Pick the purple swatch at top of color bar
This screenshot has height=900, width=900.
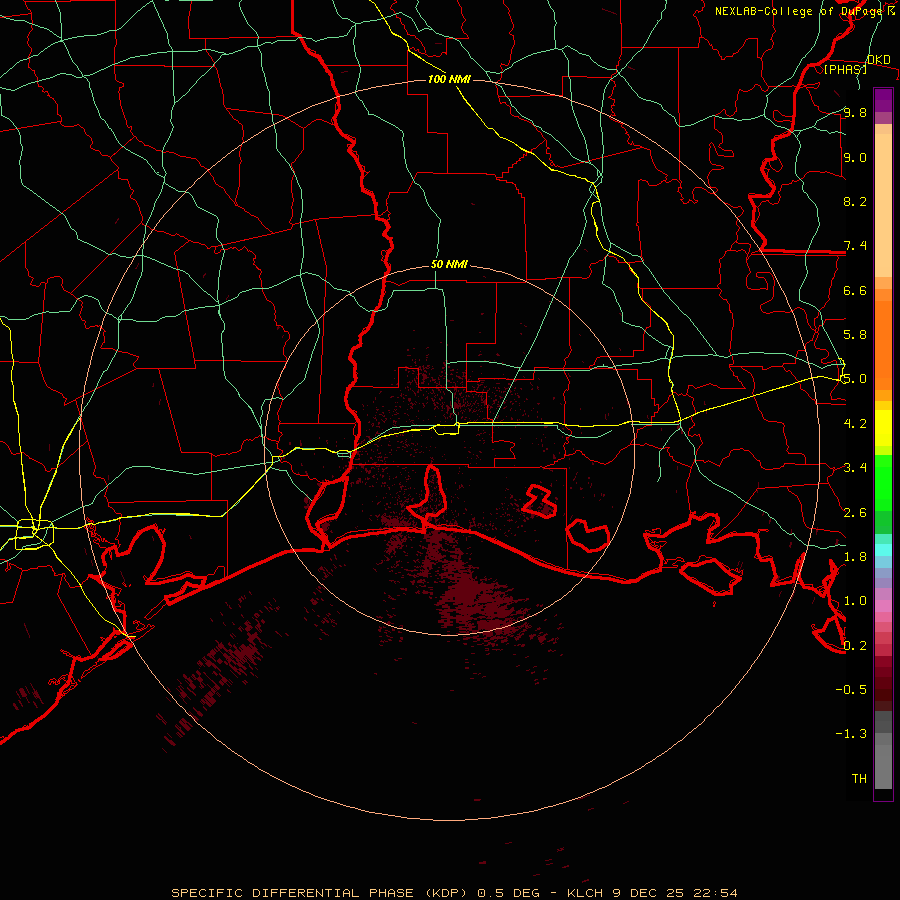[x=883, y=100]
